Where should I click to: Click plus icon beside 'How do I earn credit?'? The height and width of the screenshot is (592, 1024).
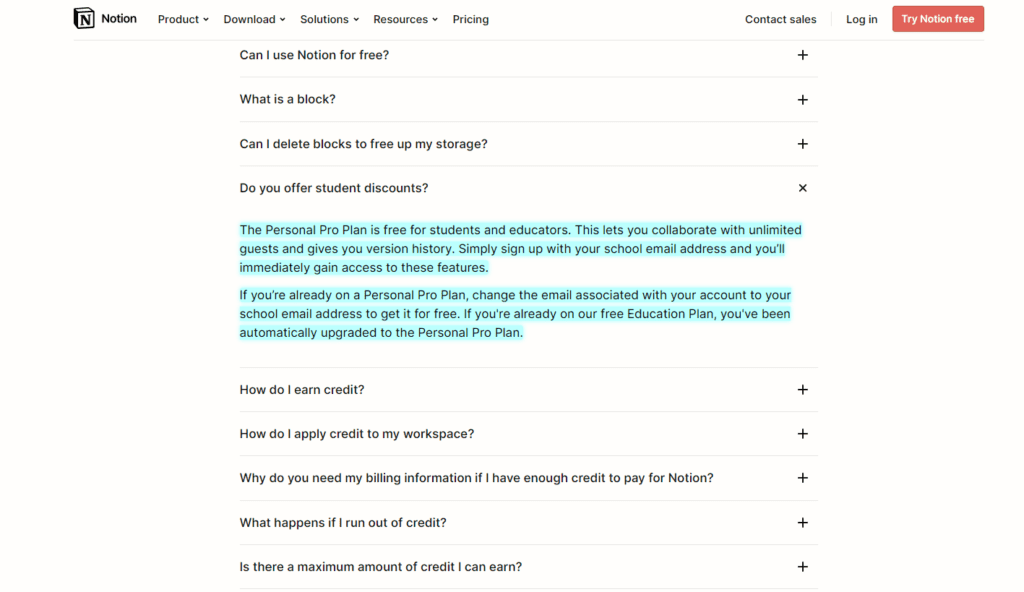tap(802, 390)
